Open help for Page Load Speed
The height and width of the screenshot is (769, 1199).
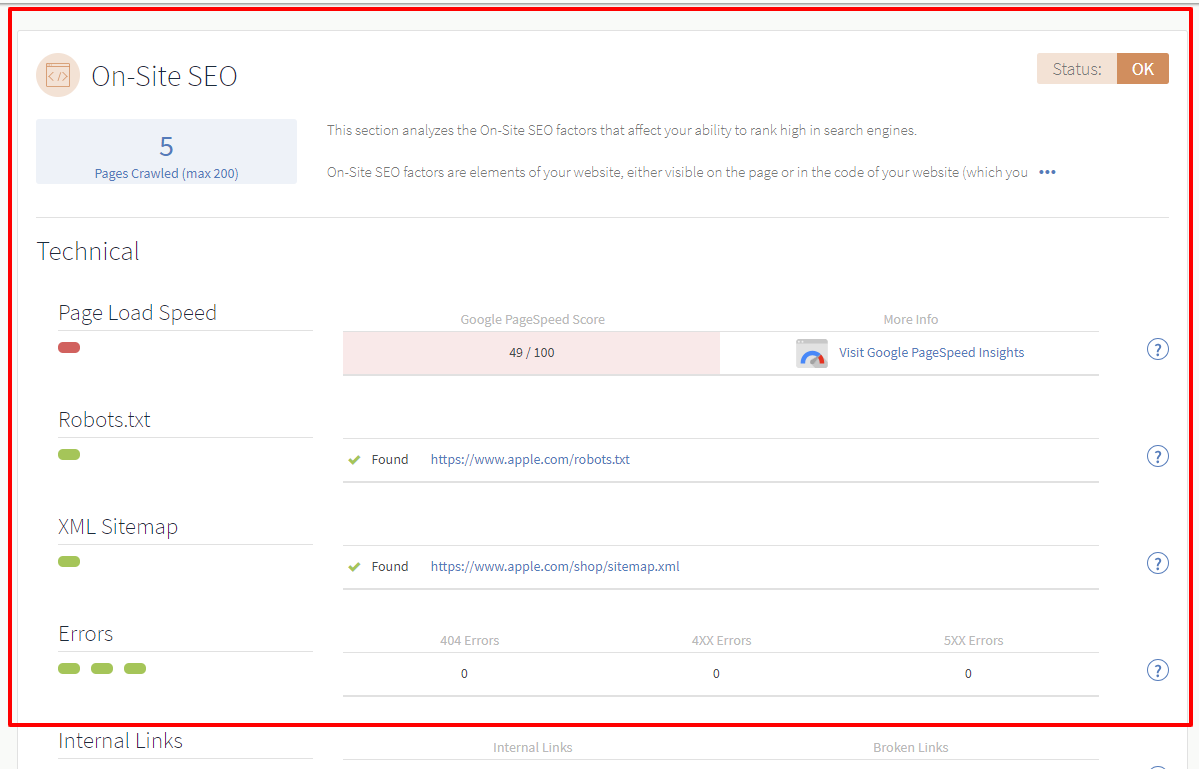(1158, 349)
